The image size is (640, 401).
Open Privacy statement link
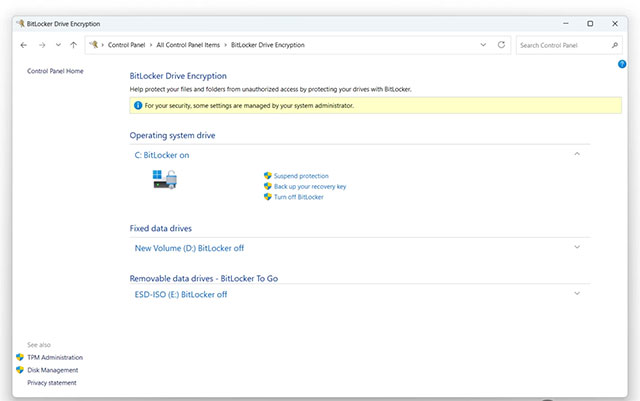(x=52, y=383)
